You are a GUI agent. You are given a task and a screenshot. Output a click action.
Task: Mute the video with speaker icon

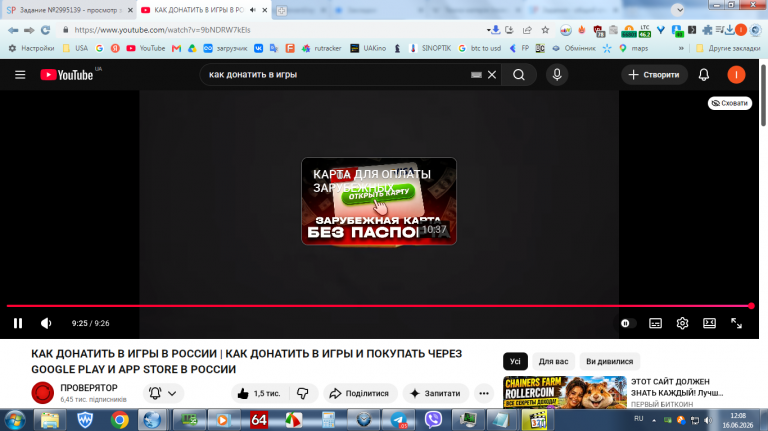coord(46,323)
